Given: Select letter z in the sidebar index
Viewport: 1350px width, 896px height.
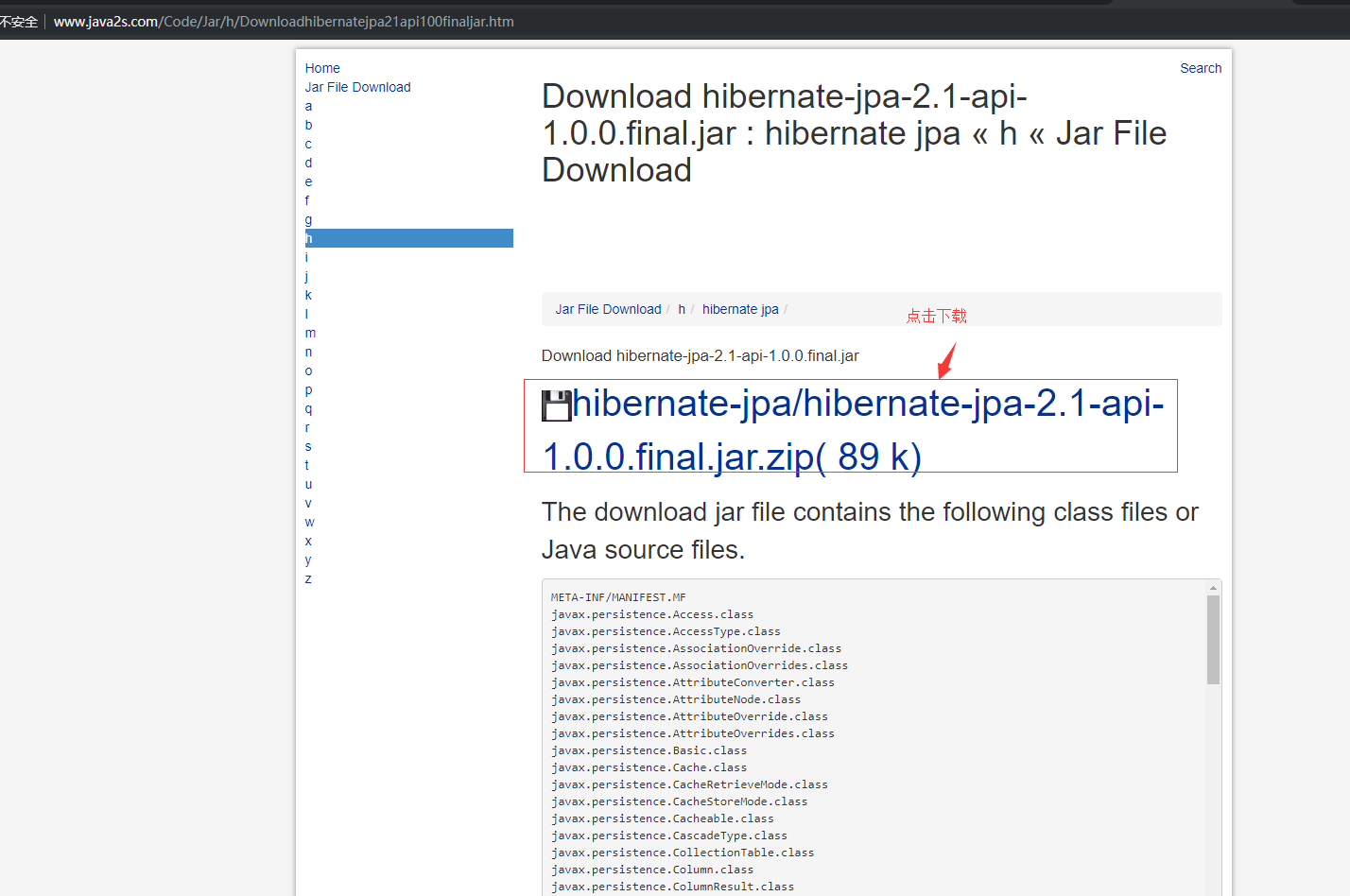Looking at the screenshot, I should 308,577.
